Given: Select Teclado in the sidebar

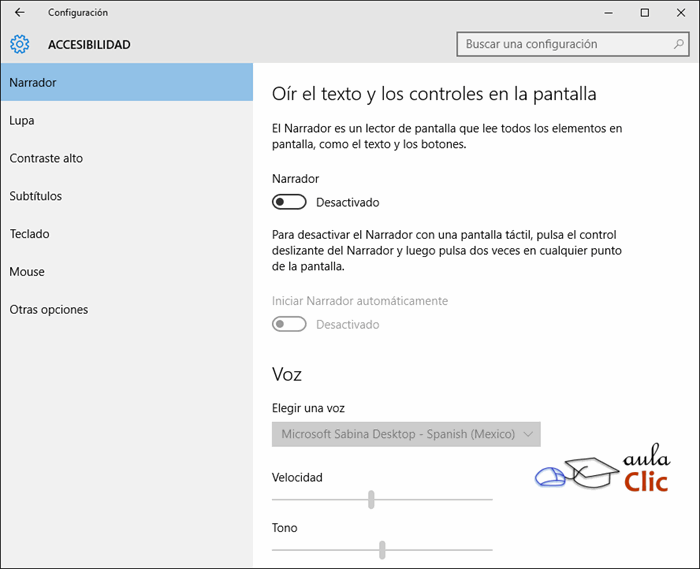Looking at the screenshot, I should (x=30, y=234).
